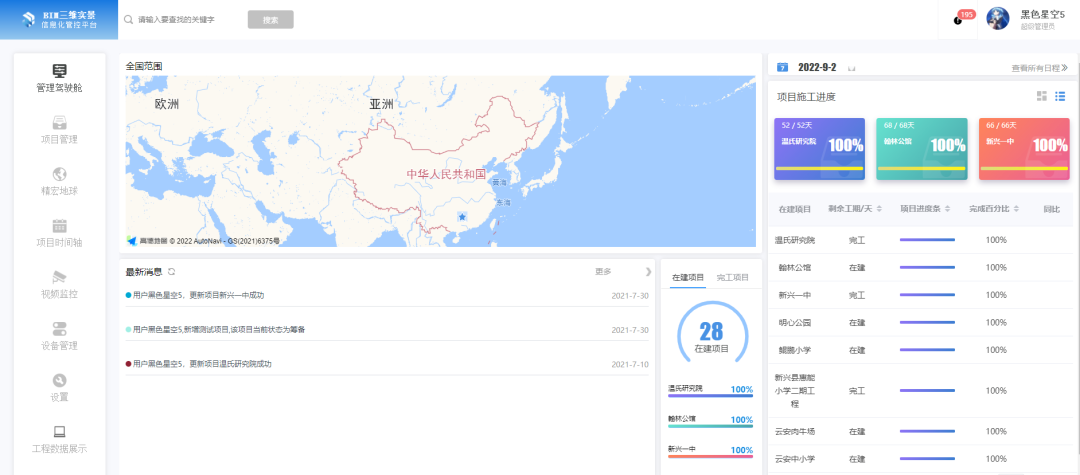Select 鲲鹏小学 row in project table

pos(920,350)
